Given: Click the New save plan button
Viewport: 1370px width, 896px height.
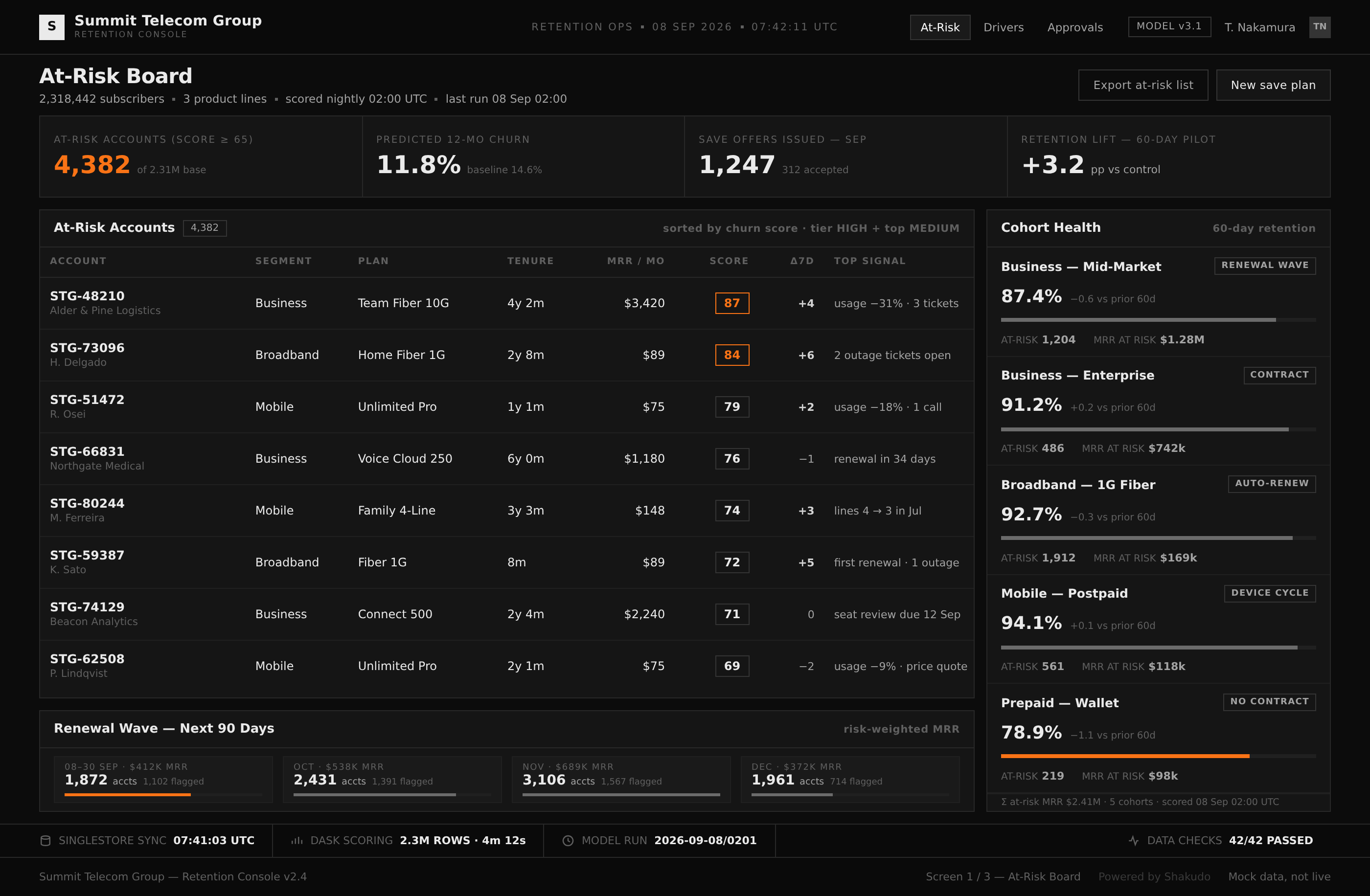Looking at the screenshot, I should (1273, 85).
